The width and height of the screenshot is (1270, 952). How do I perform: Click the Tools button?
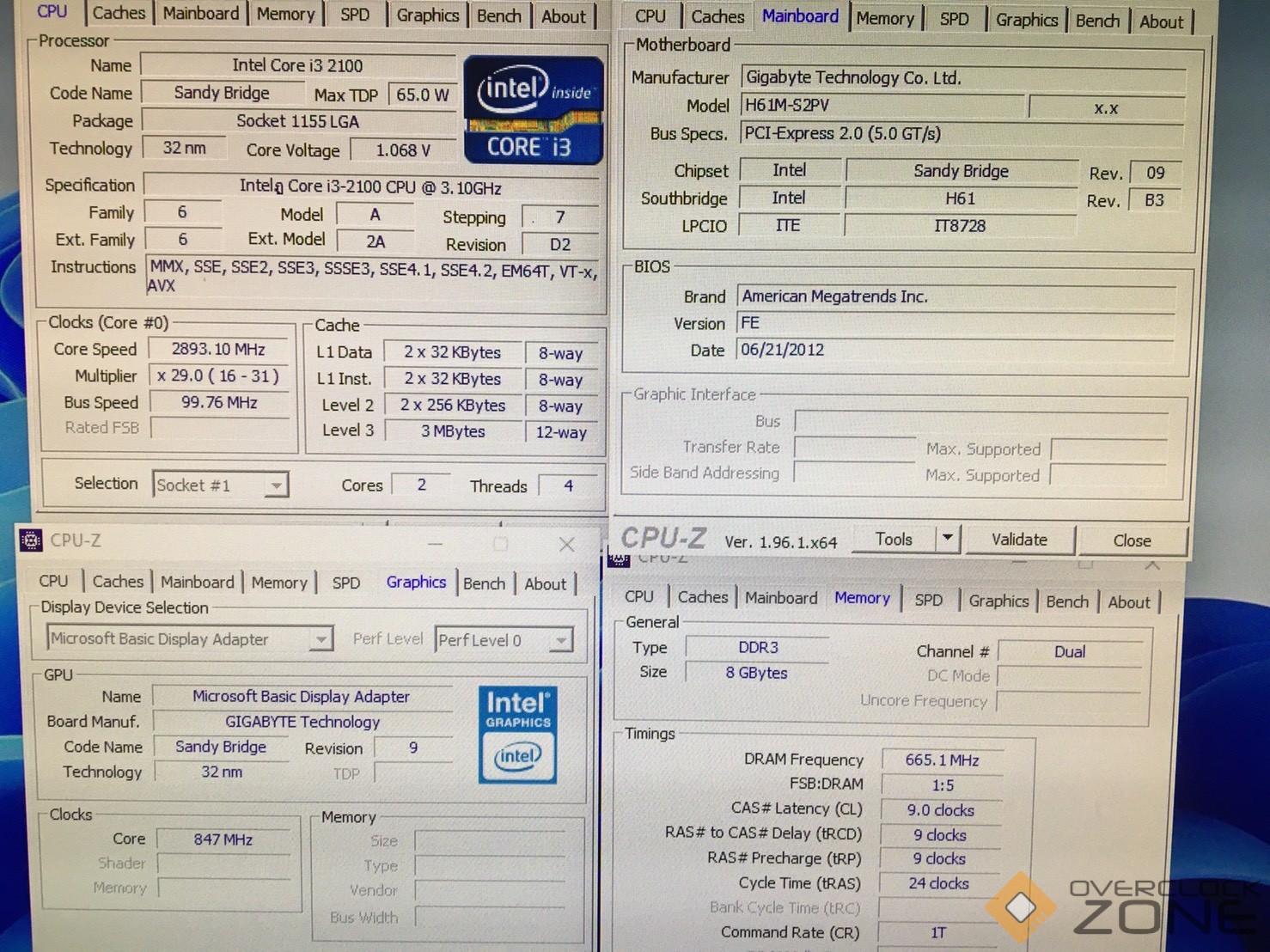(x=894, y=539)
